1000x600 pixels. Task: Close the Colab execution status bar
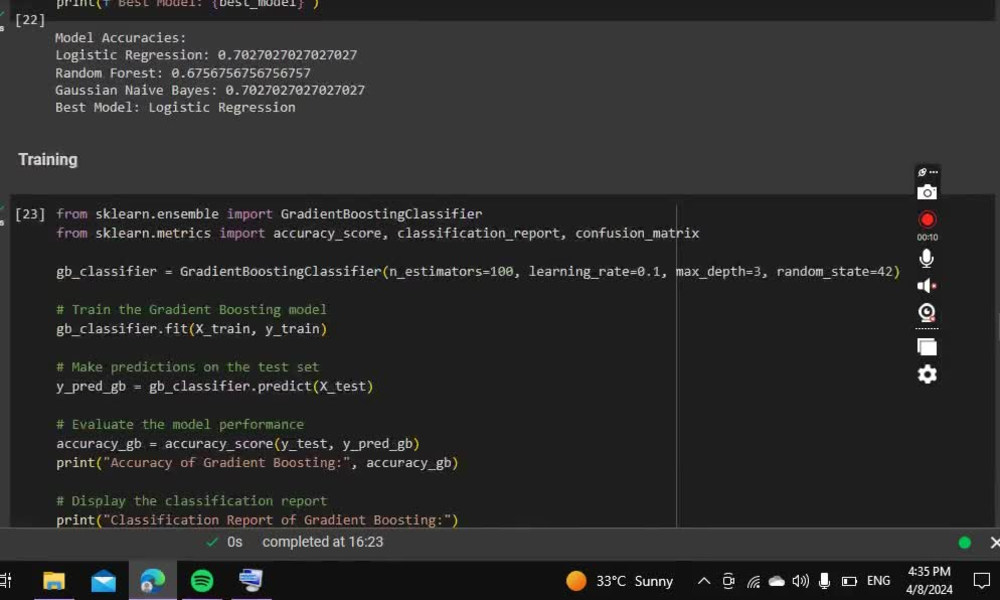point(994,543)
